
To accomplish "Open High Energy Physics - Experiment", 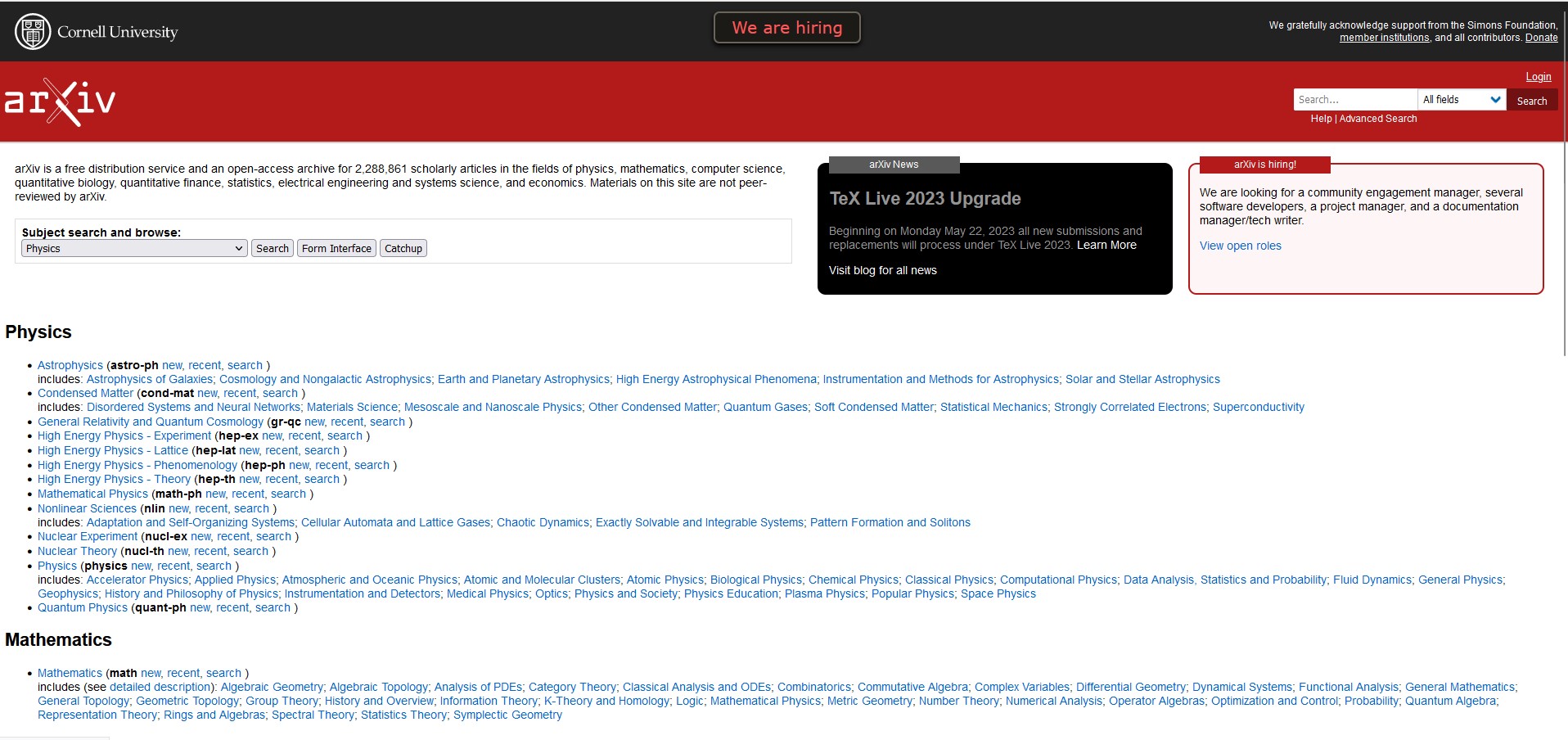I will pyautogui.click(x=124, y=436).
